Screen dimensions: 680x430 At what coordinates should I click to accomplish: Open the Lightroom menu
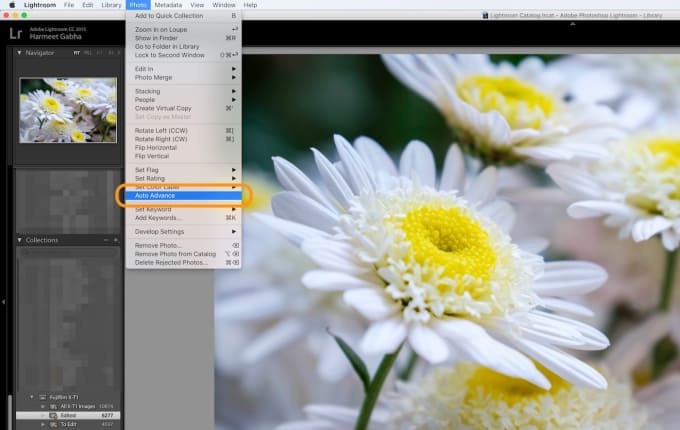[x=40, y=5]
